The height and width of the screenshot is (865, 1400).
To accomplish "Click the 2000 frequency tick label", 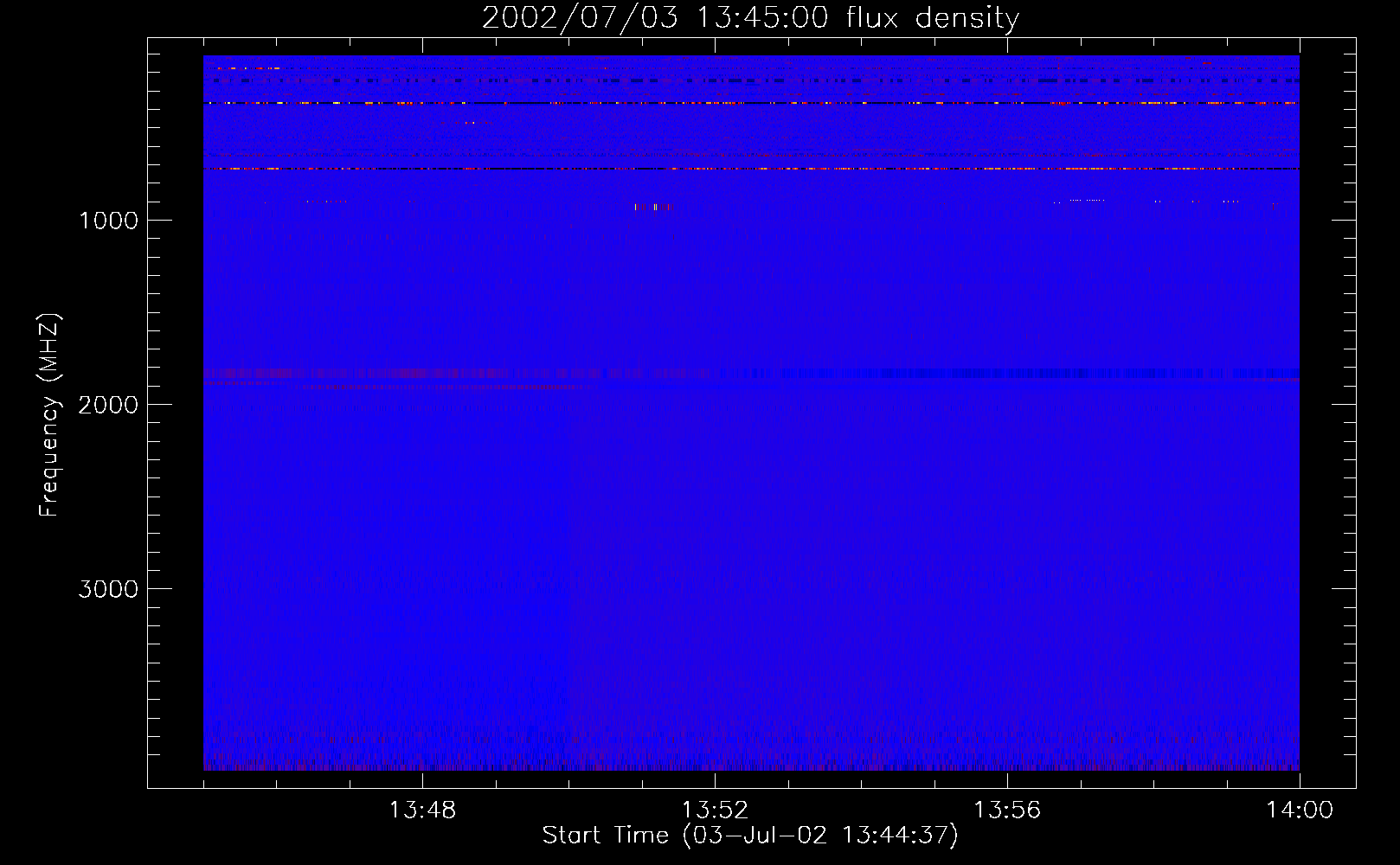I will pos(108,405).
